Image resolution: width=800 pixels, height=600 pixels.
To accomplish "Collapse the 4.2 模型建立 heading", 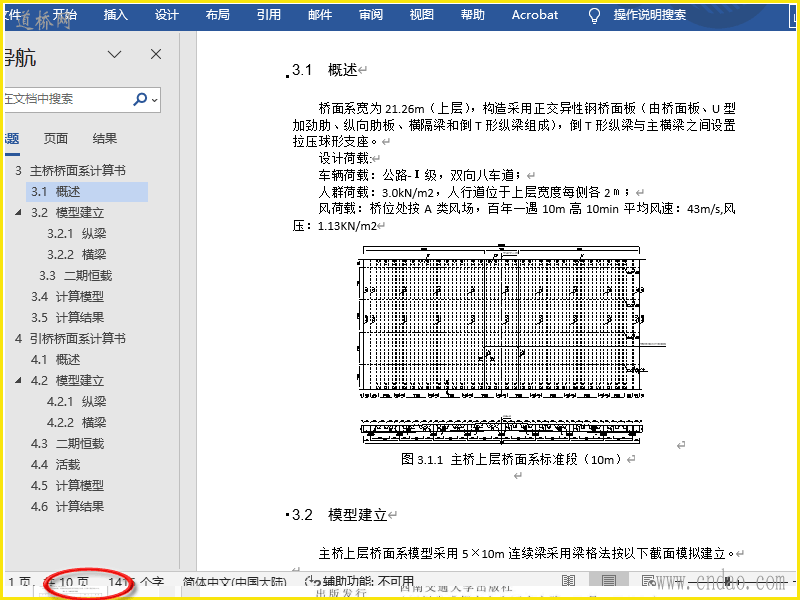I will (18, 380).
